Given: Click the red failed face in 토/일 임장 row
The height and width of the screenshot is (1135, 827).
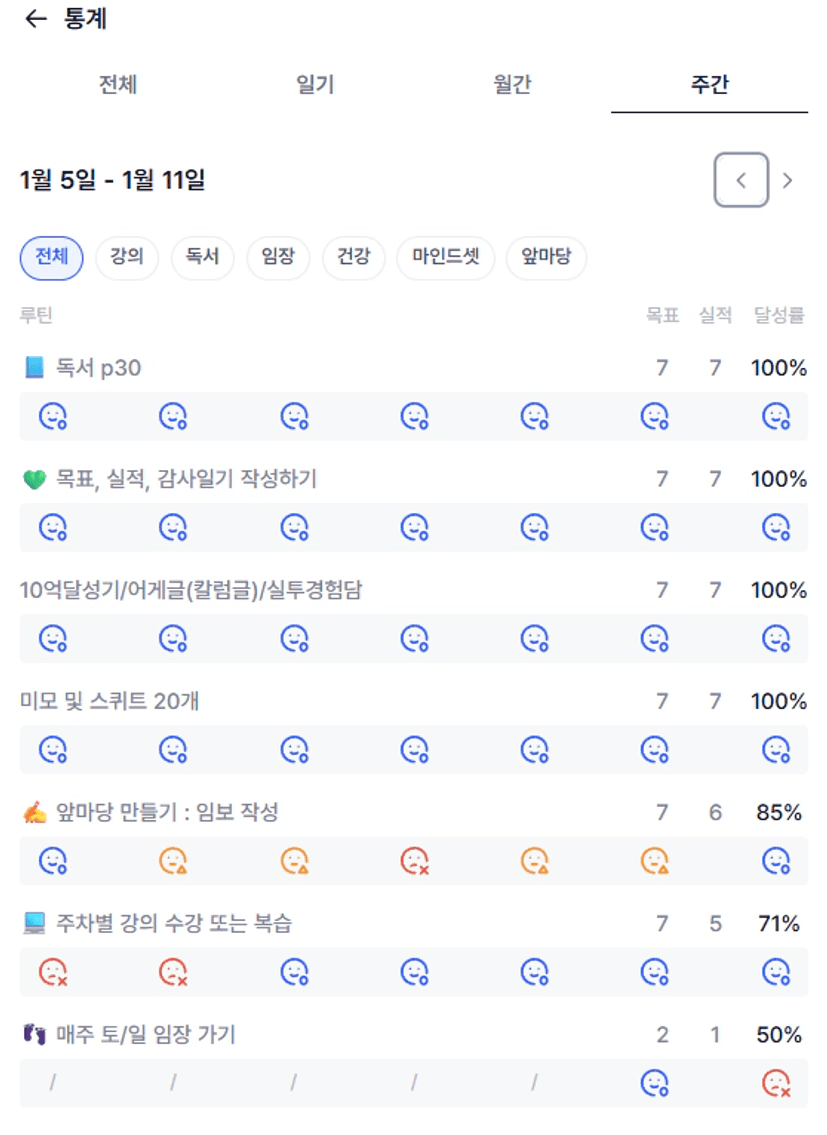Looking at the screenshot, I should tap(776, 1083).
